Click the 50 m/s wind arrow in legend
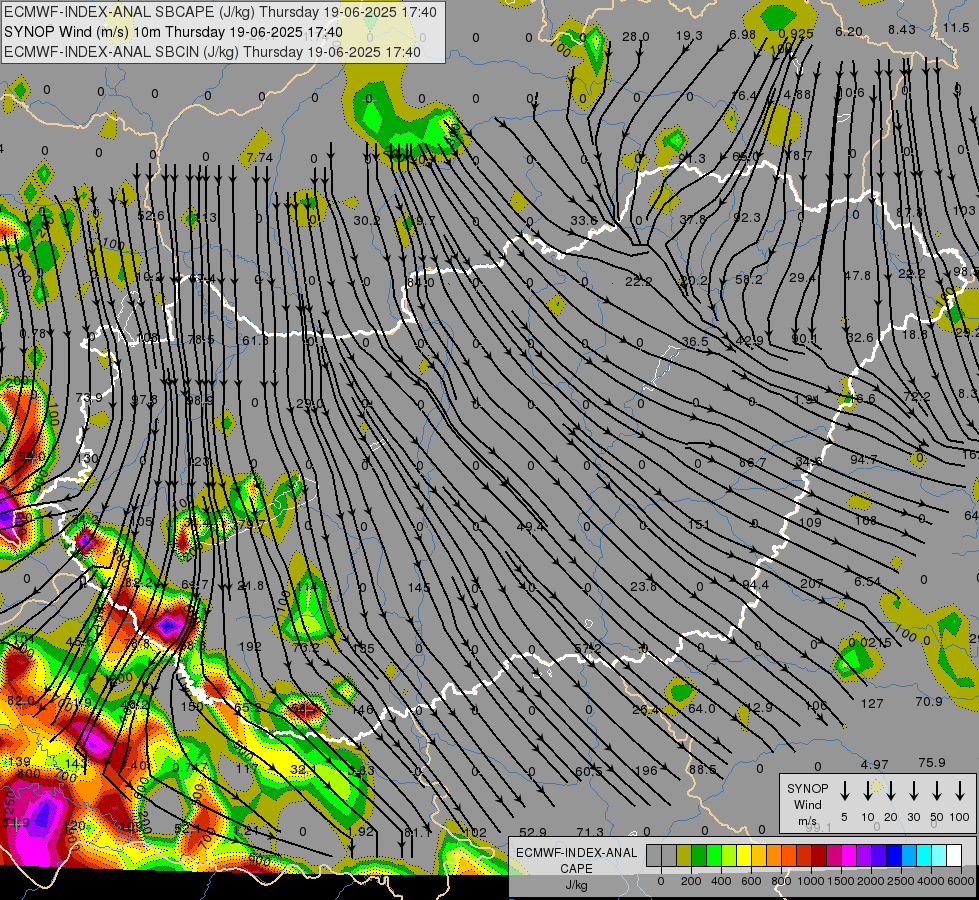 pos(937,791)
